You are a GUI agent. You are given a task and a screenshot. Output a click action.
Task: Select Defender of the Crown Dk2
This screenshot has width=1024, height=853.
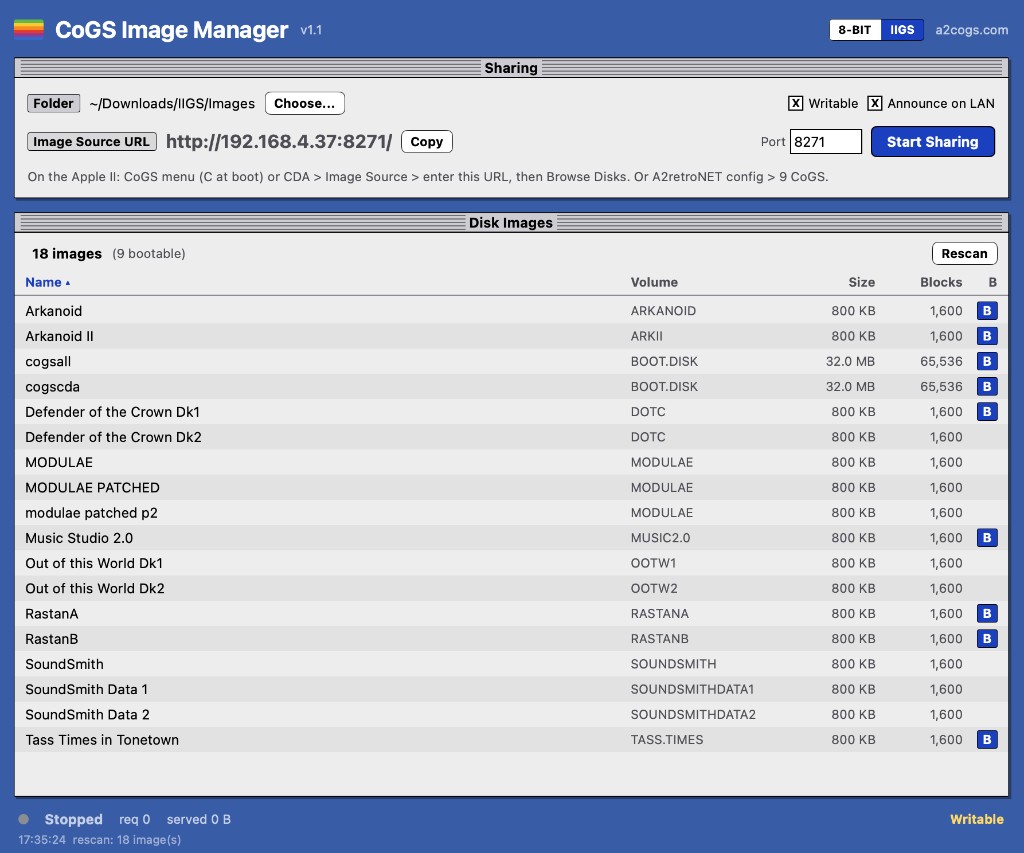511,437
